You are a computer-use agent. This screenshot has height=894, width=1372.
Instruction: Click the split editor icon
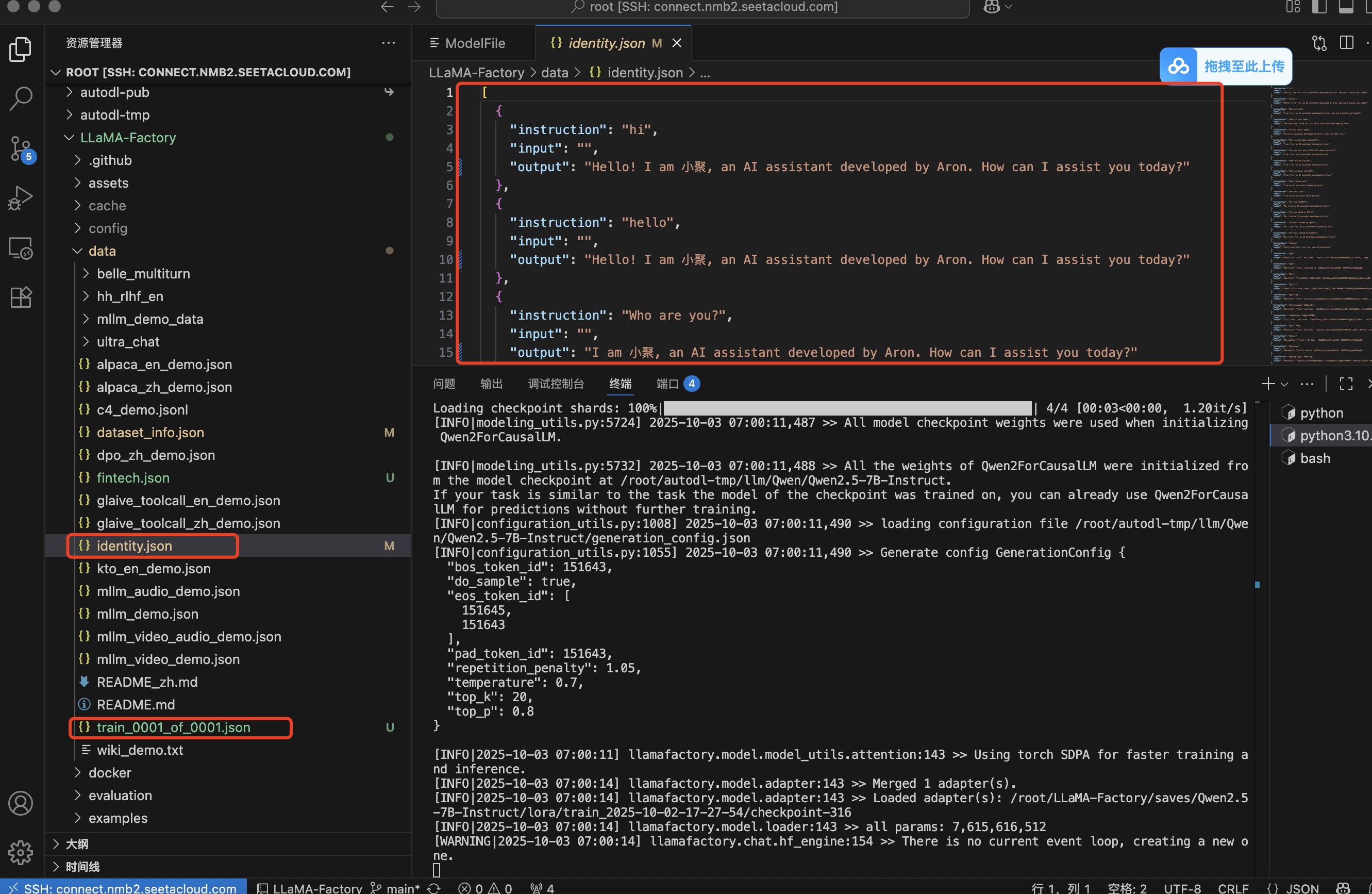(x=1346, y=43)
